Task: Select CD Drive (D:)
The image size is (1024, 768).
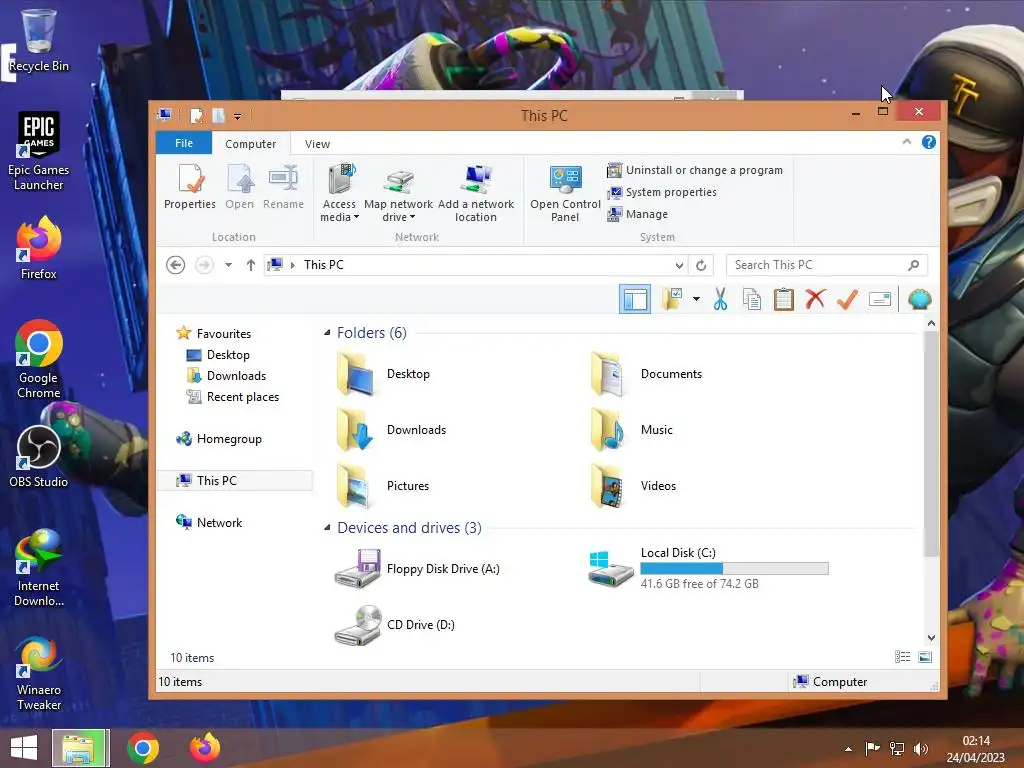Action: tap(394, 625)
